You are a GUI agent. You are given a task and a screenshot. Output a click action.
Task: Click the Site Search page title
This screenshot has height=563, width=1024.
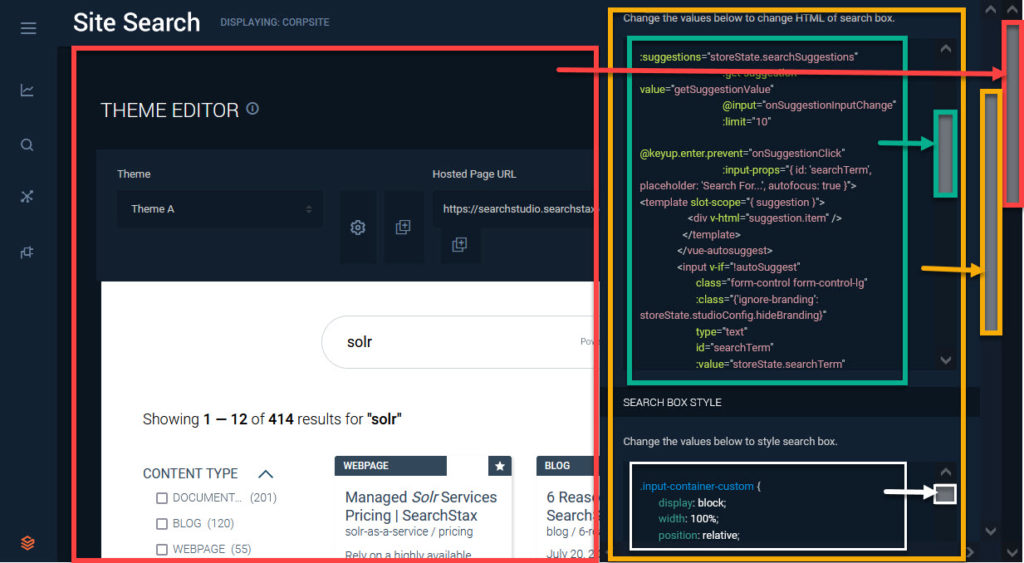click(136, 22)
